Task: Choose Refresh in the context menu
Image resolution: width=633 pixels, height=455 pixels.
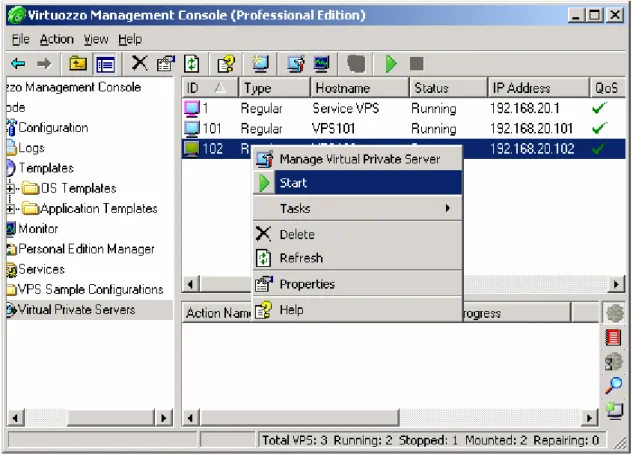Action: (357, 258)
